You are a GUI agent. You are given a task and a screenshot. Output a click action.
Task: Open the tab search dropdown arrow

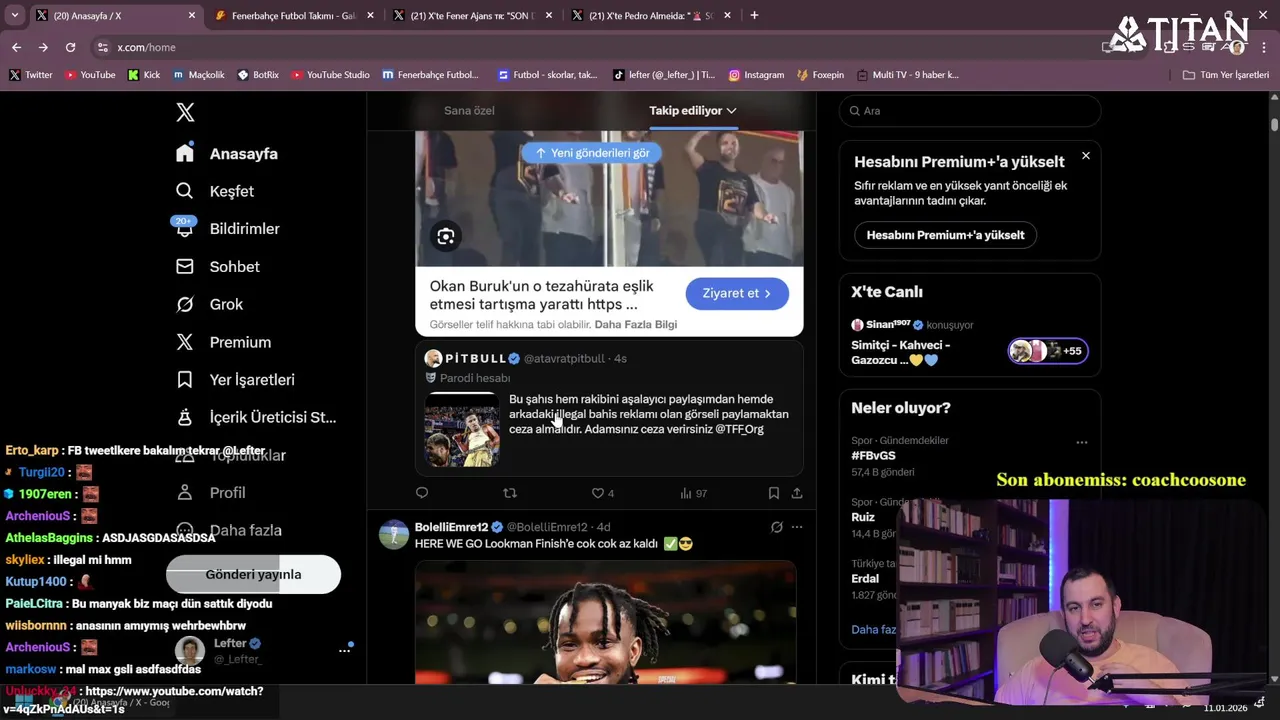point(14,15)
